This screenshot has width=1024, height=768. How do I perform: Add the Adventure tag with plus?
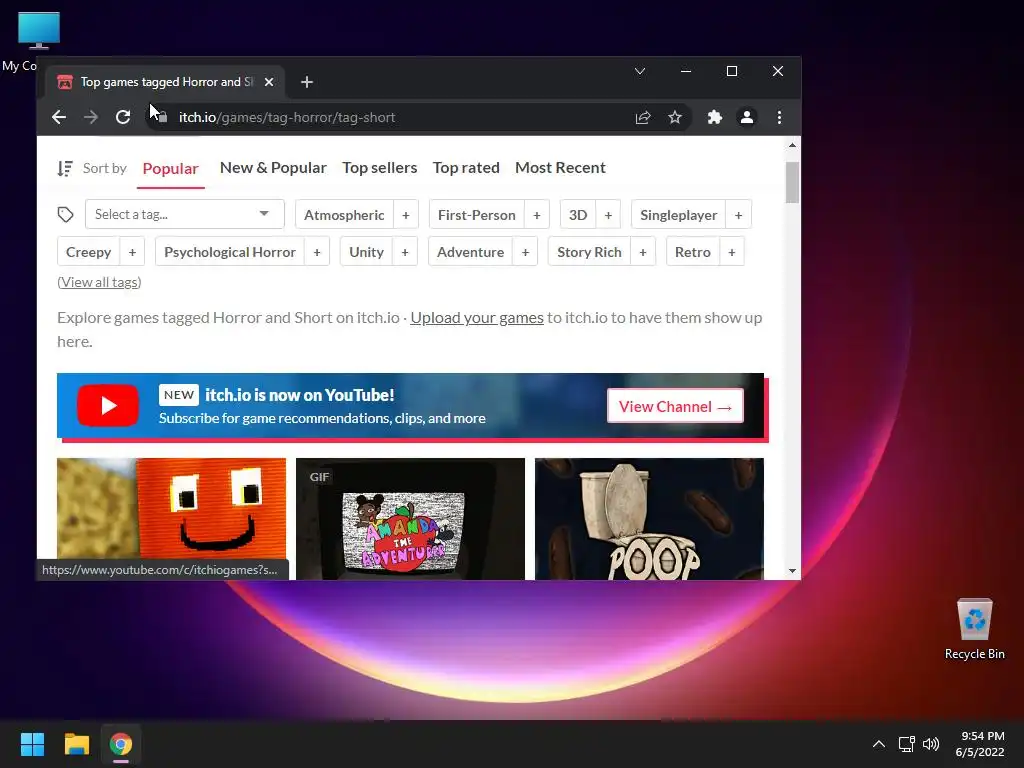(x=525, y=252)
